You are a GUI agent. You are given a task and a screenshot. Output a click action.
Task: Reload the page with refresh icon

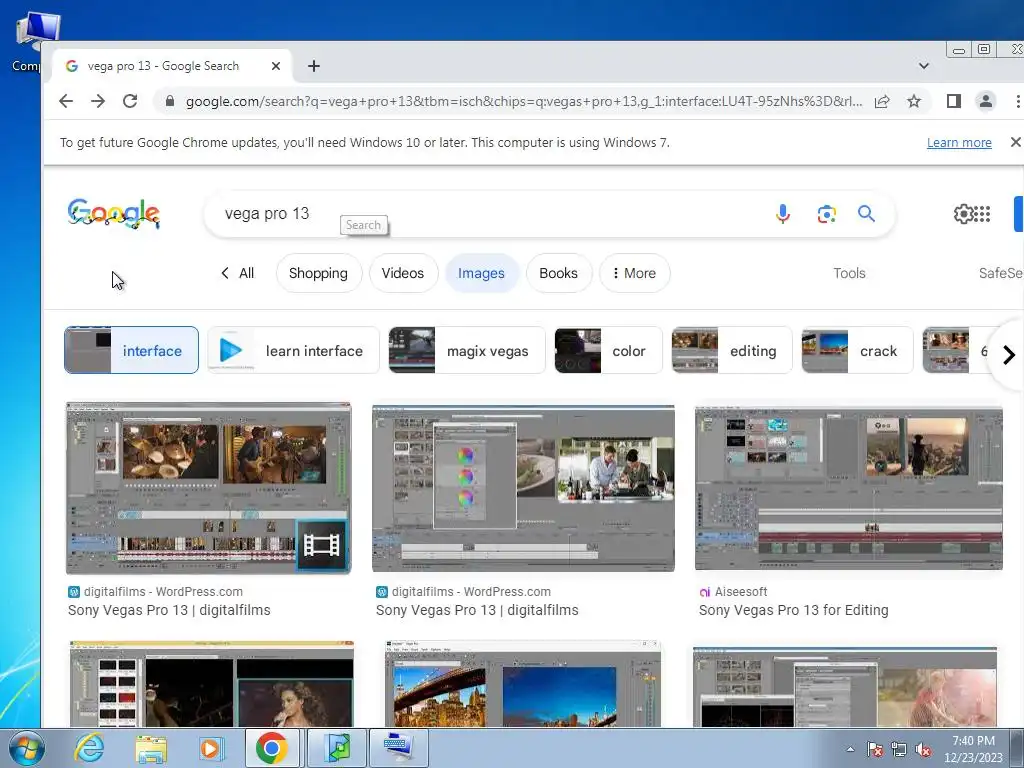[x=130, y=101]
